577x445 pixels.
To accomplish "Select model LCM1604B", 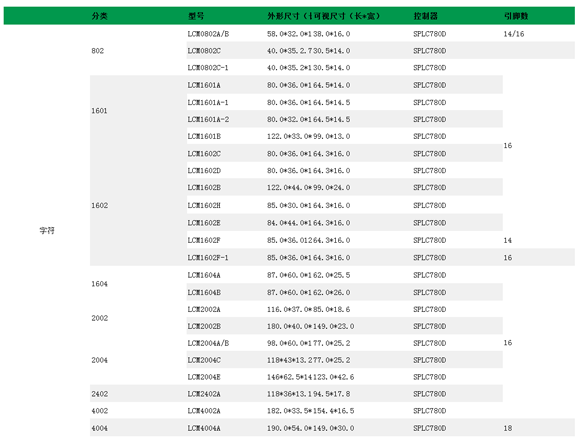I will click(204, 292).
